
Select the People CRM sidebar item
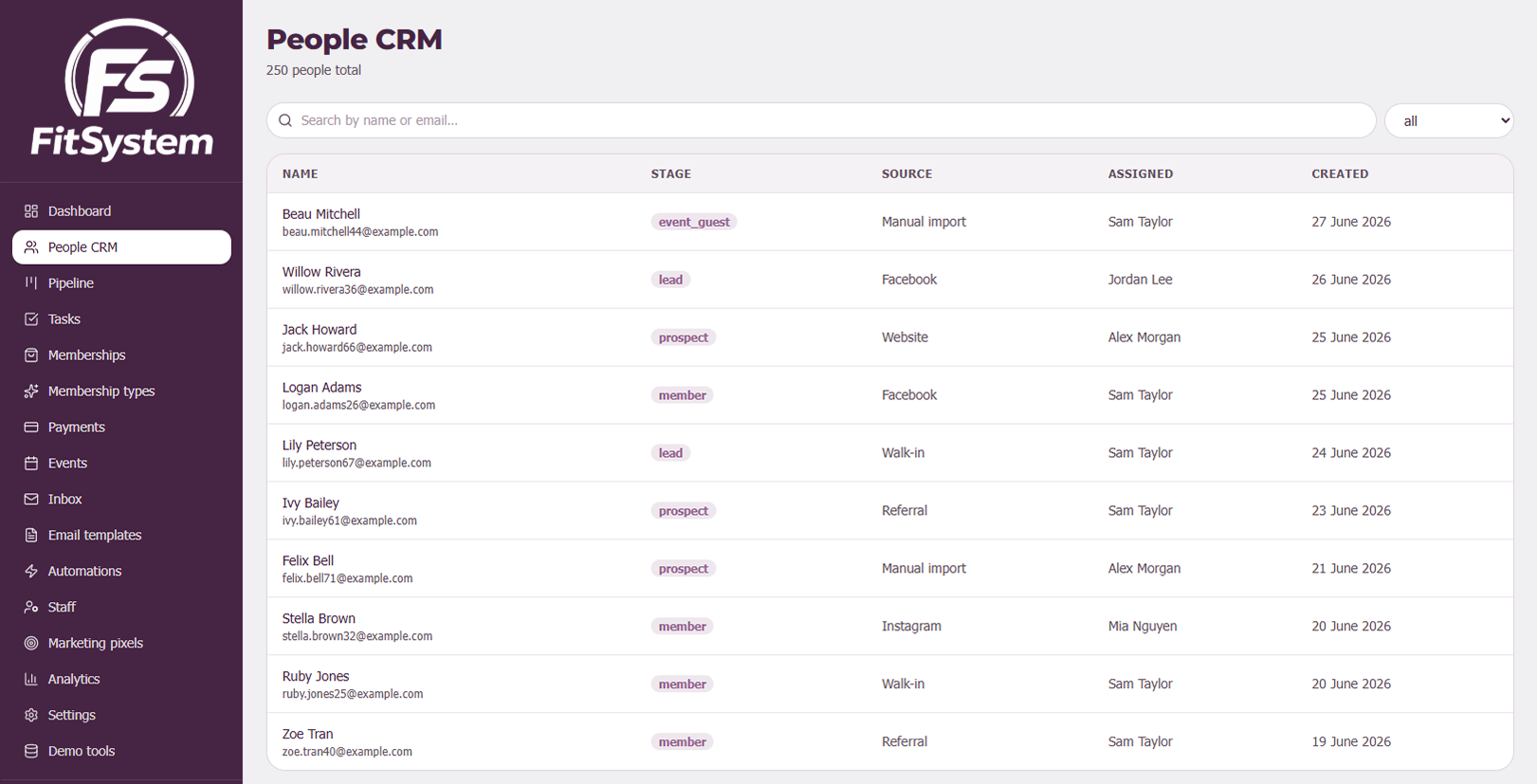(121, 247)
